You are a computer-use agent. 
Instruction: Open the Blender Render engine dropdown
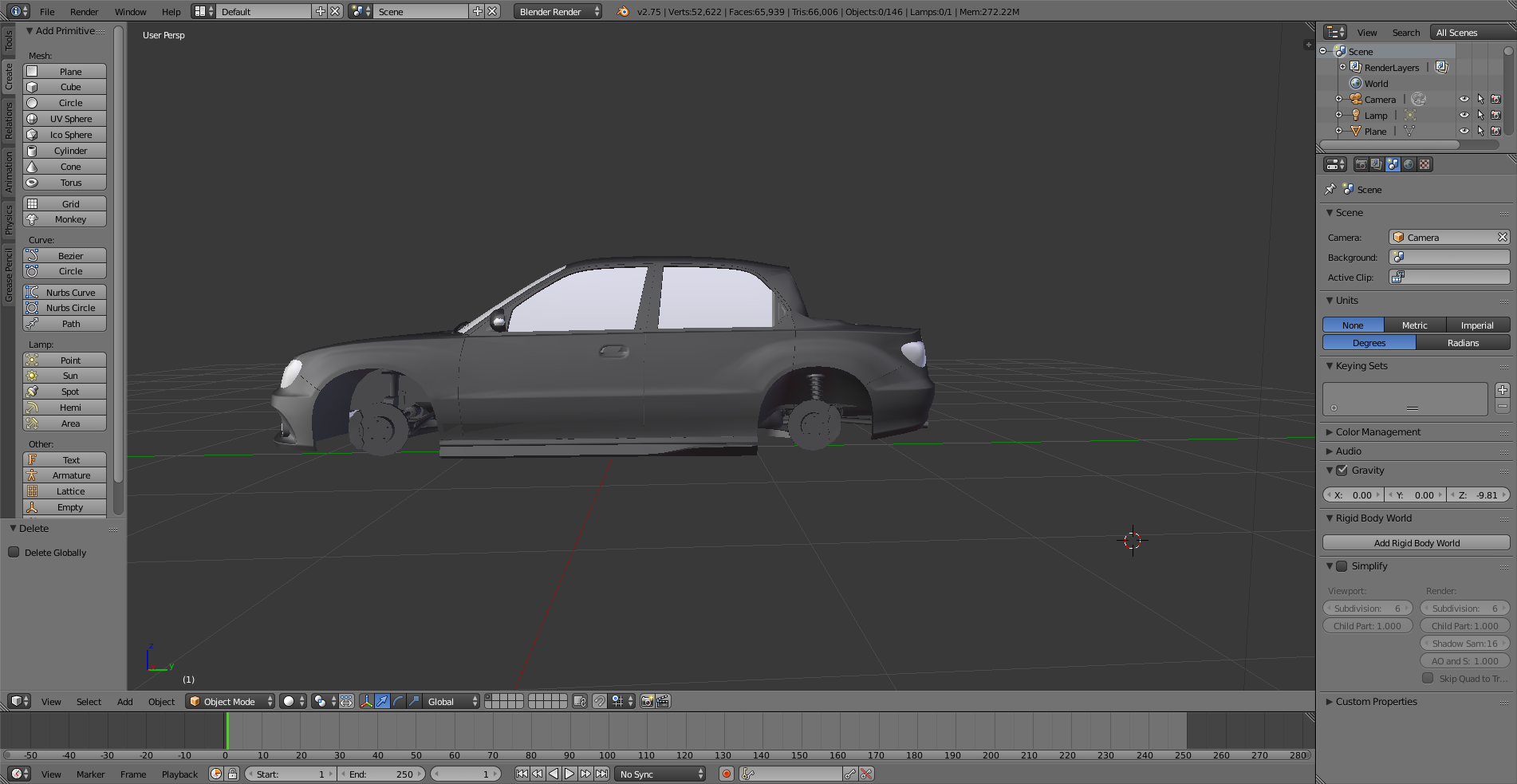[558, 11]
